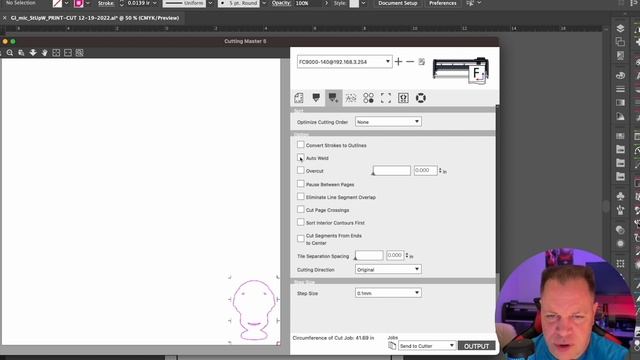
Task: Click the Tile Separation Spacing value field
Action: (395, 255)
